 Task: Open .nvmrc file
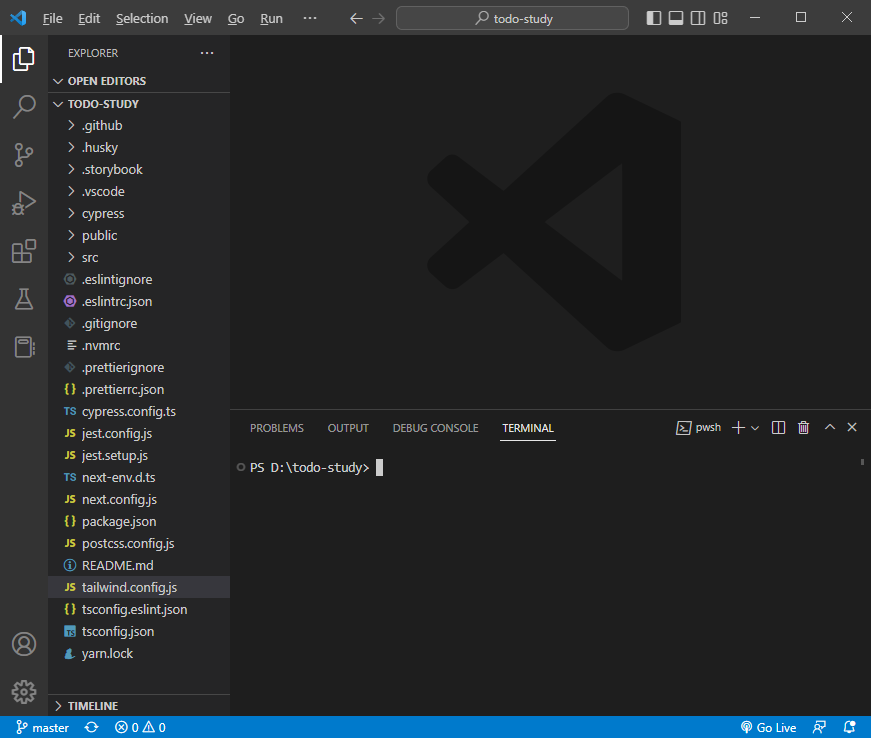coord(139,345)
